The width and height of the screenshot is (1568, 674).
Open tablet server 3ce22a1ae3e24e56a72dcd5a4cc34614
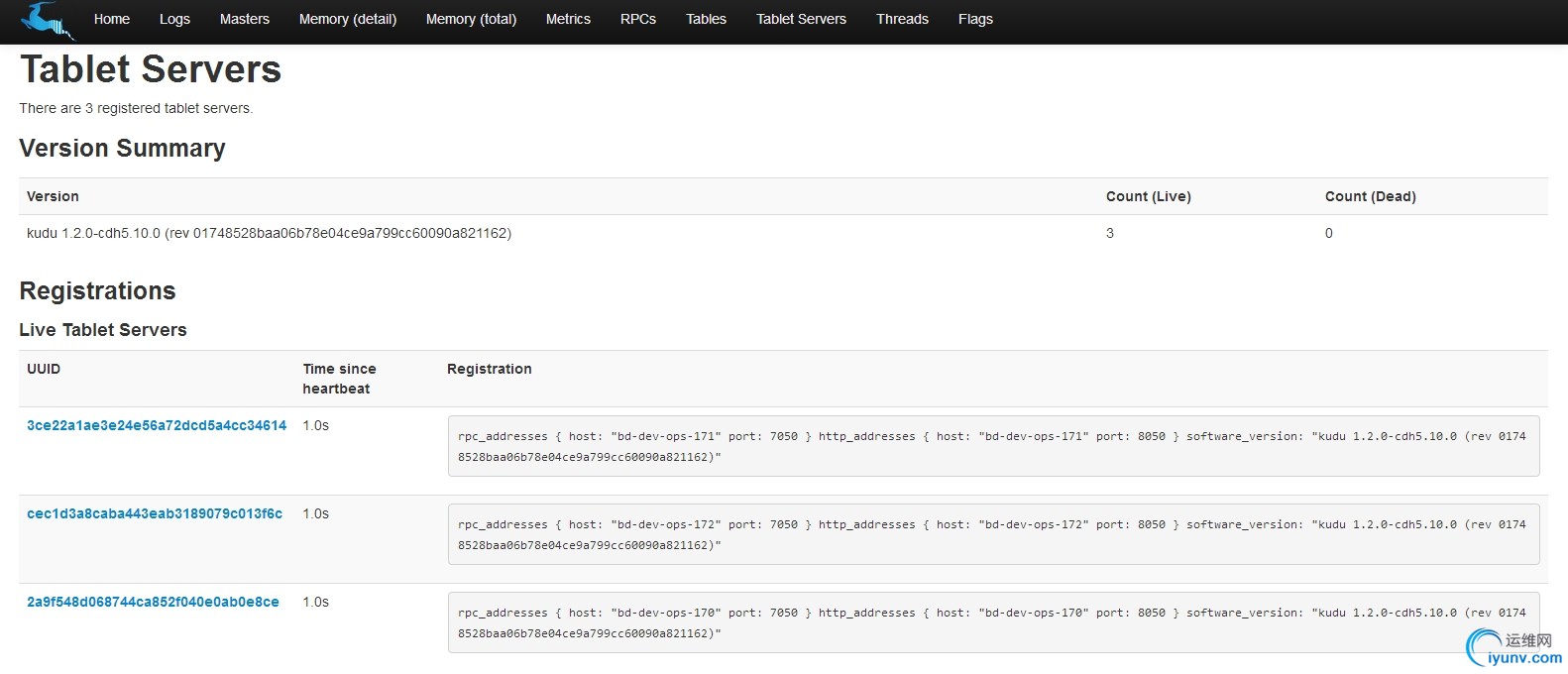pyautogui.click(x=157, y=425)
